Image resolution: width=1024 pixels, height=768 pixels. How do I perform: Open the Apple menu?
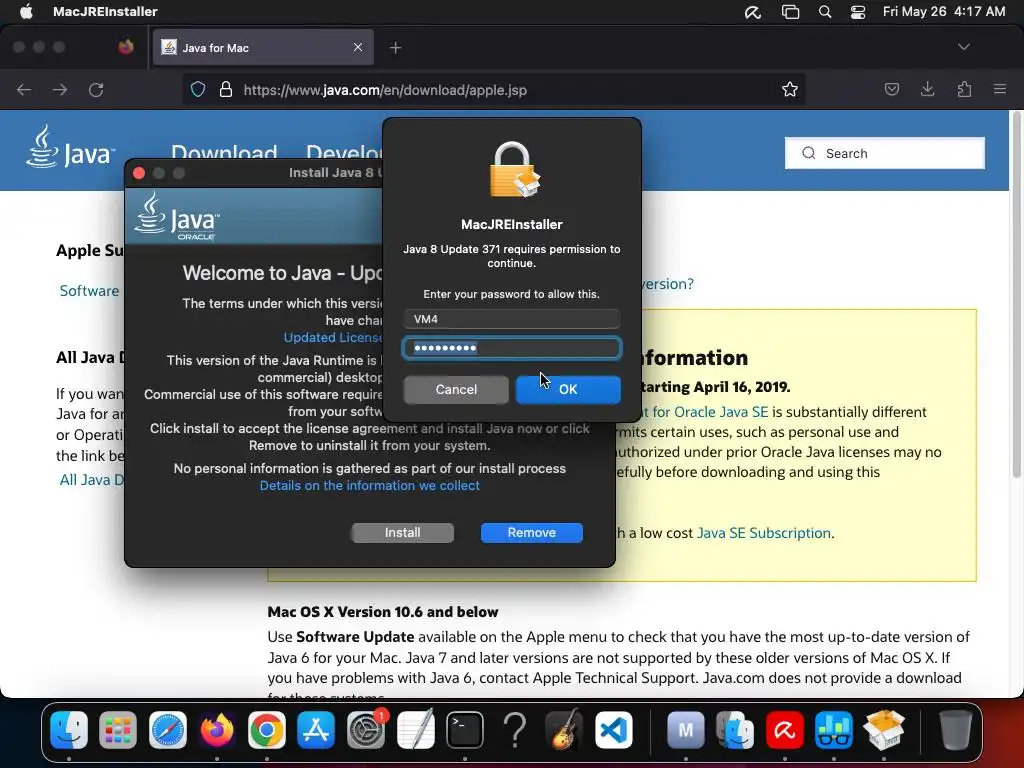coord(26,12)
